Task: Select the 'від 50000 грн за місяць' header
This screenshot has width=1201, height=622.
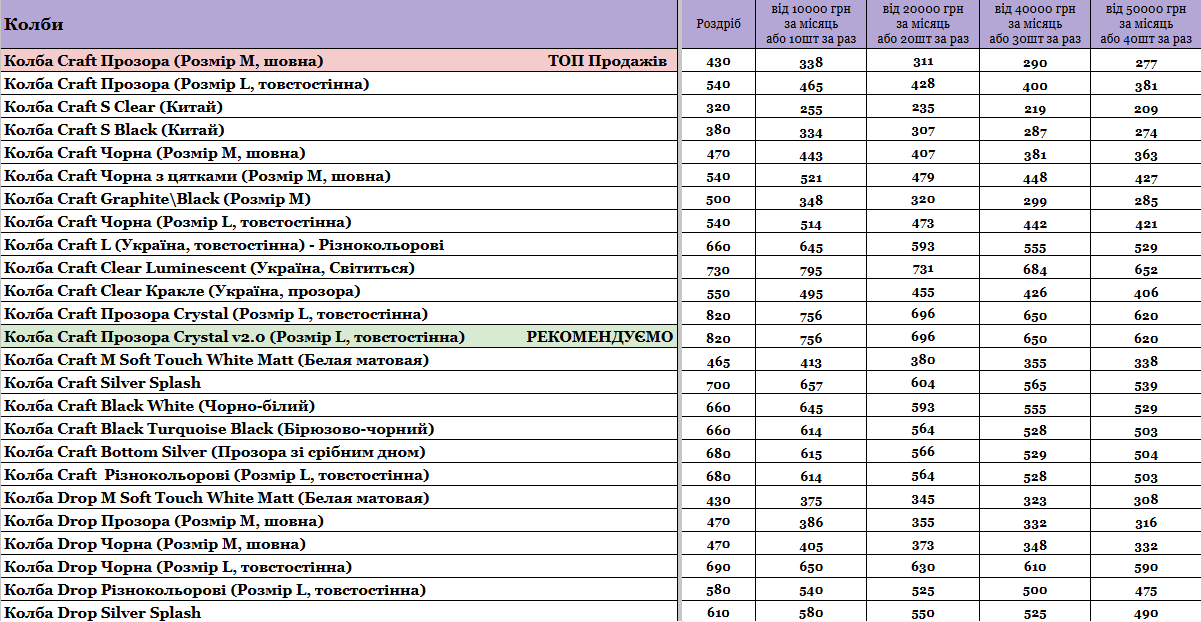Action: click(x=1145, y=24)
